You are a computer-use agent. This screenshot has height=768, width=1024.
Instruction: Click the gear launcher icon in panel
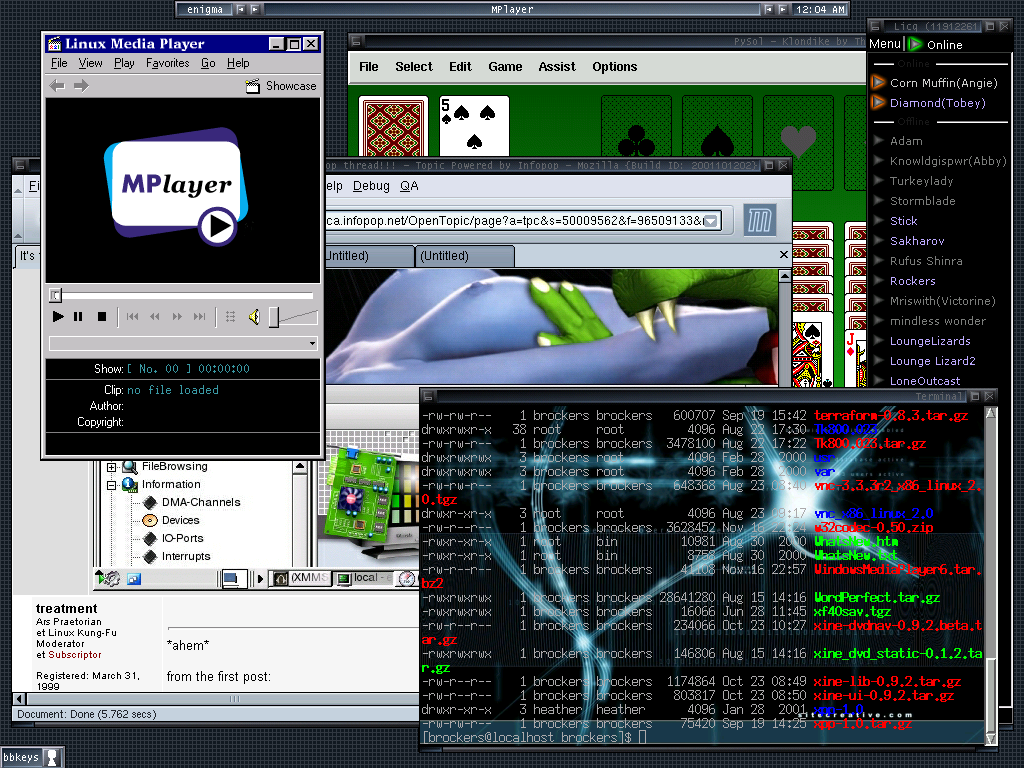coord(108,578)
